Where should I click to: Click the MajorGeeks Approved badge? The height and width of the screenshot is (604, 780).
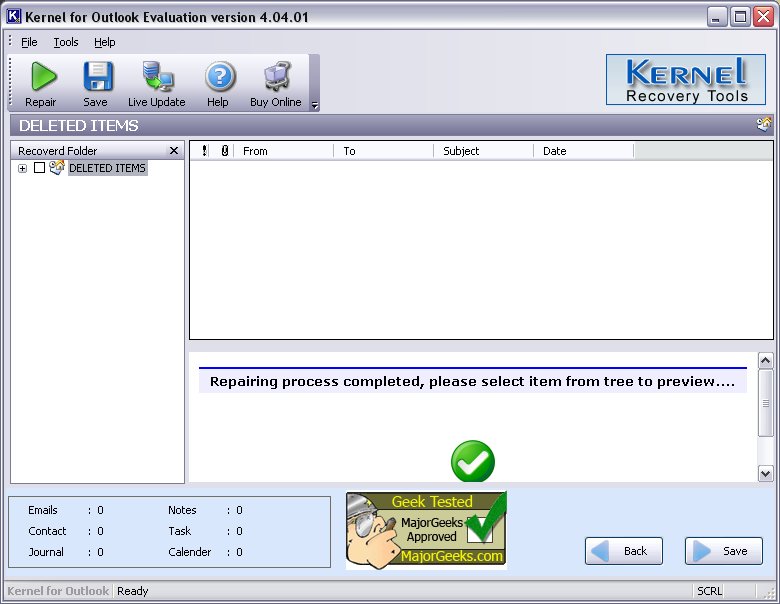pyautogui.click(x=426, y=531)
